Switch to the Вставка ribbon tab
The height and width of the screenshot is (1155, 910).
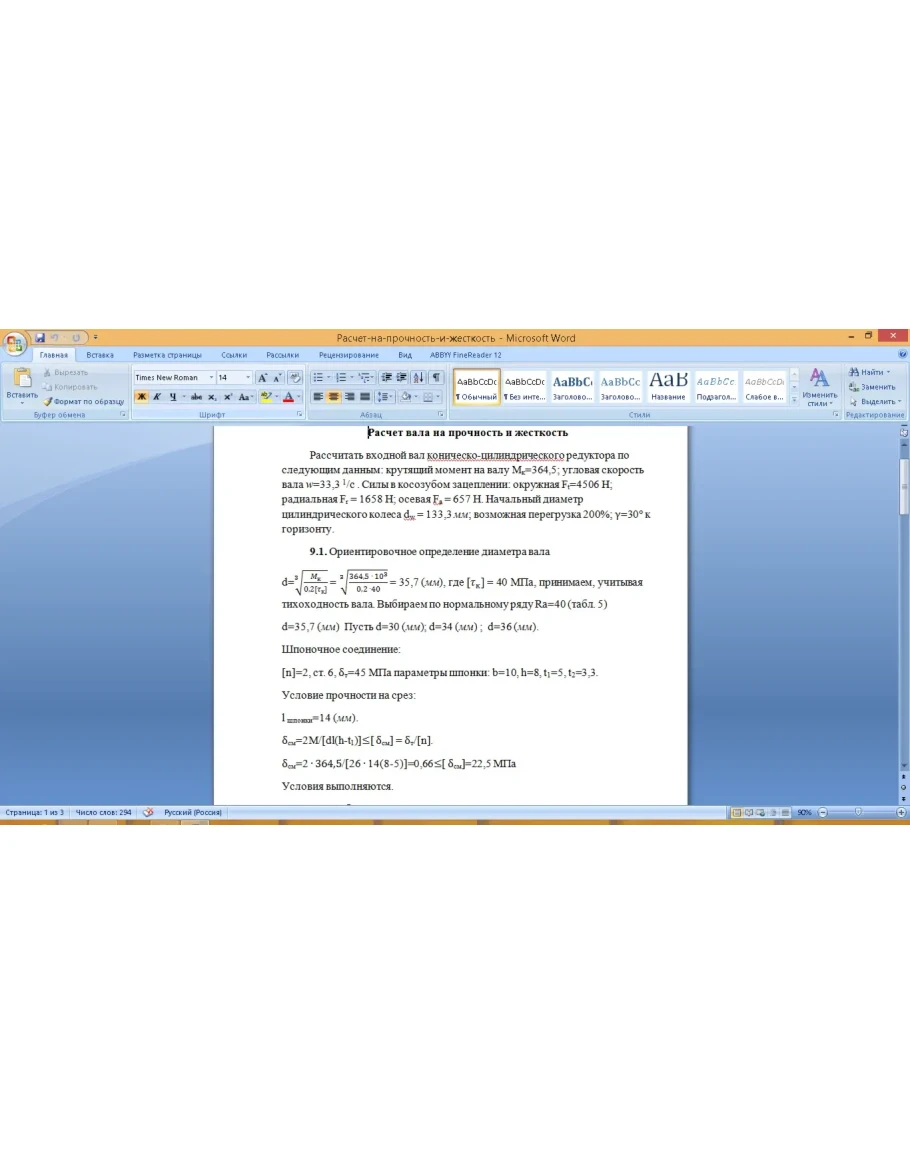100,355
